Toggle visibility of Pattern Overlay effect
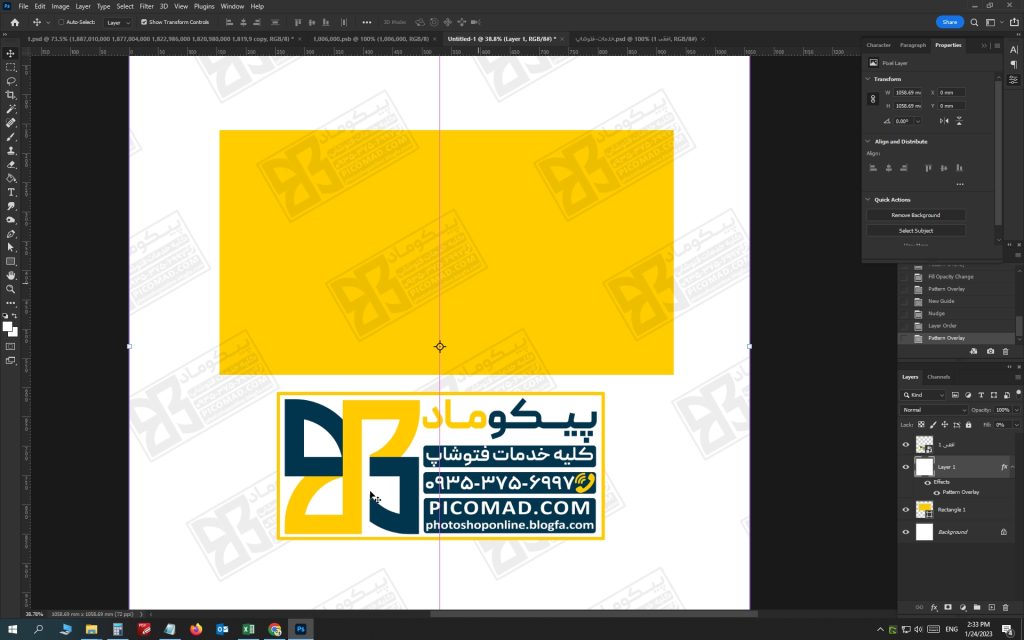The image size is (1024, 640). (936, 492)
